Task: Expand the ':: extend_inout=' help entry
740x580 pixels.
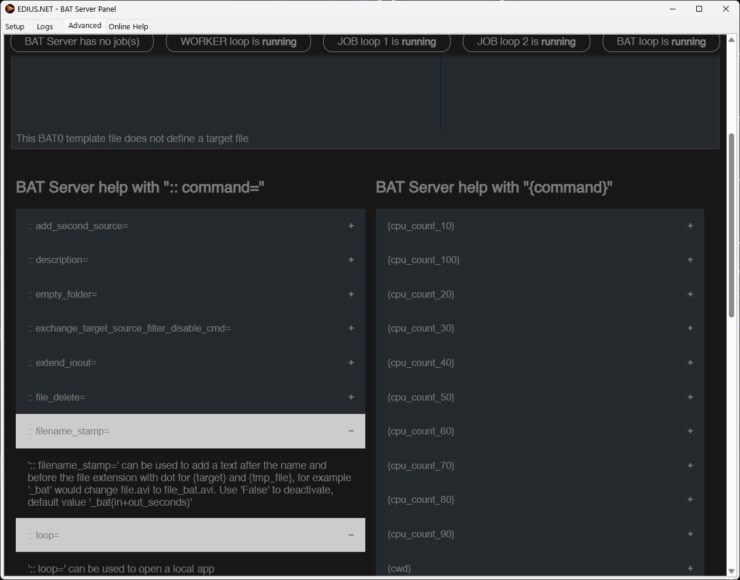Action: 190,362
